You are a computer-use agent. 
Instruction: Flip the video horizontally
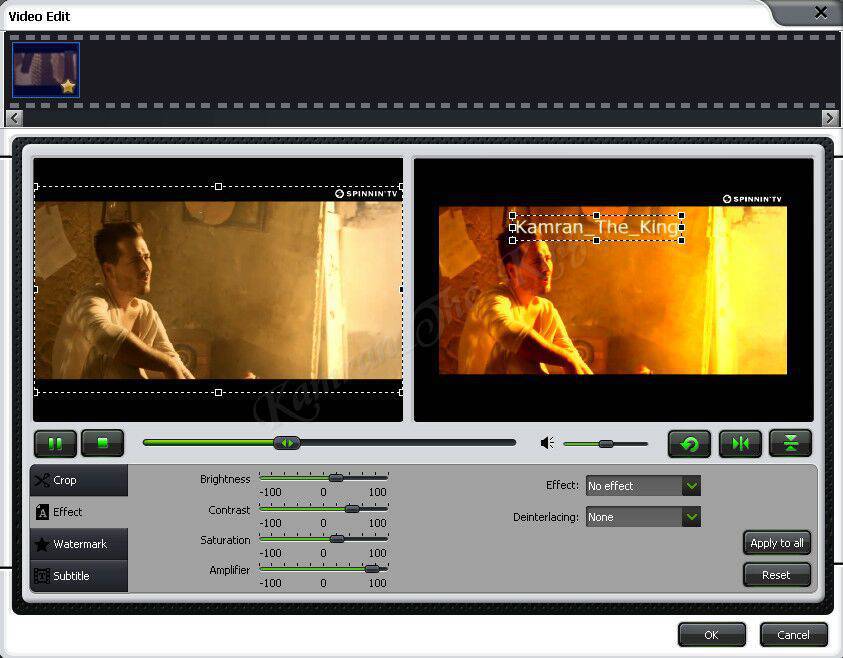[740, 444]
